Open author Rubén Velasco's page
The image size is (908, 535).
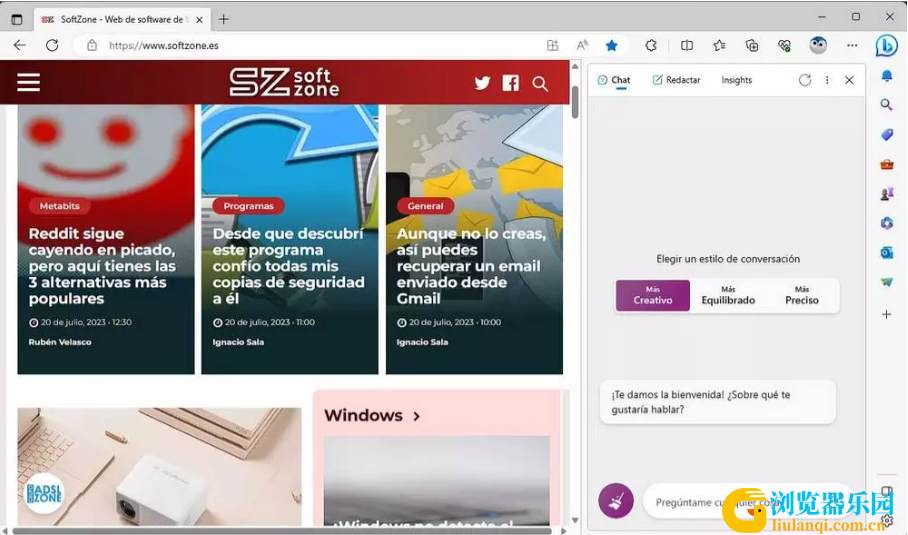(60, 342)
